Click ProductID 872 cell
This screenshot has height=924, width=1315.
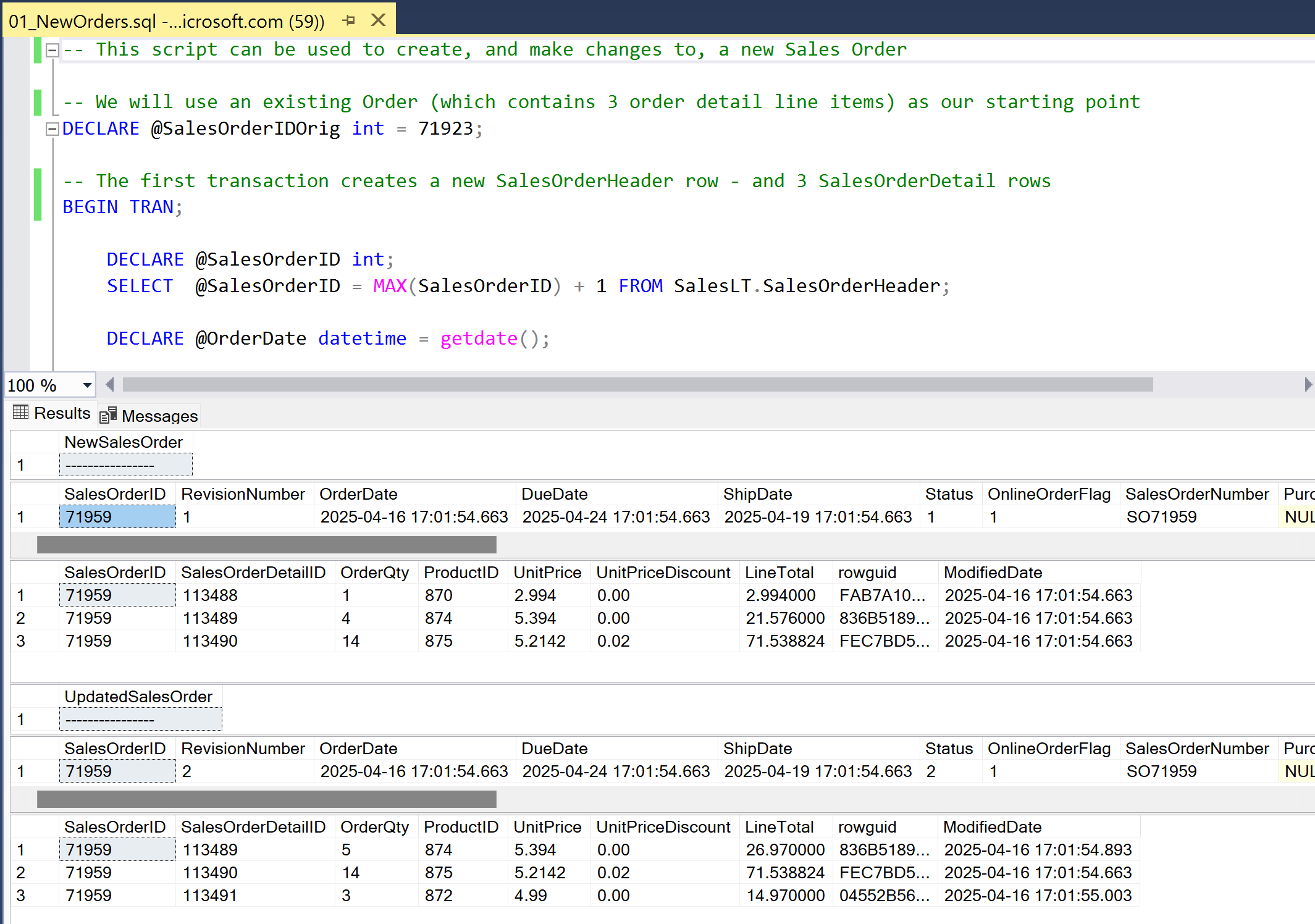click(463, 896)
